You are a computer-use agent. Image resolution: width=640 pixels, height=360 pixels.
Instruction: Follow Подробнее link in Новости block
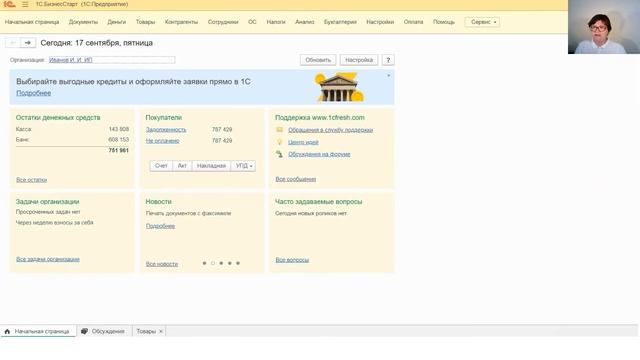coord(160,226)
